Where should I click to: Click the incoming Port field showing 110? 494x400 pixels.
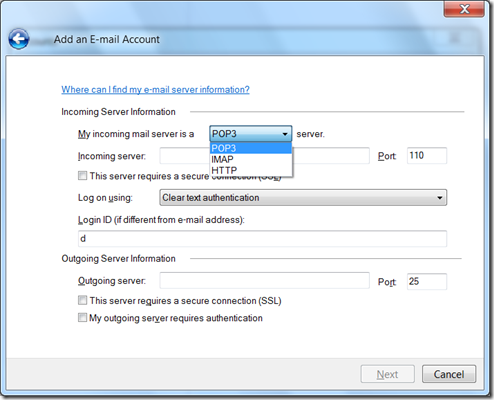tap(427, 156)
